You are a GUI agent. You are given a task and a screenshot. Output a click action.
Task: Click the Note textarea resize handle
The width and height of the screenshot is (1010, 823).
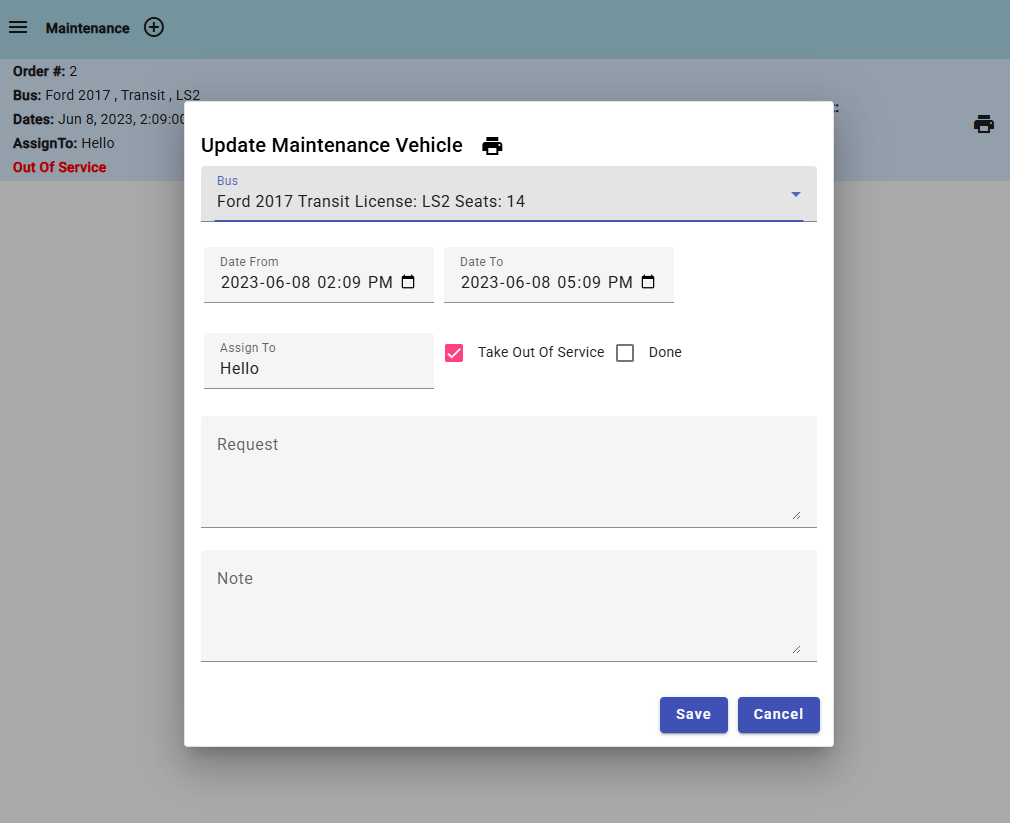point(796,649)
